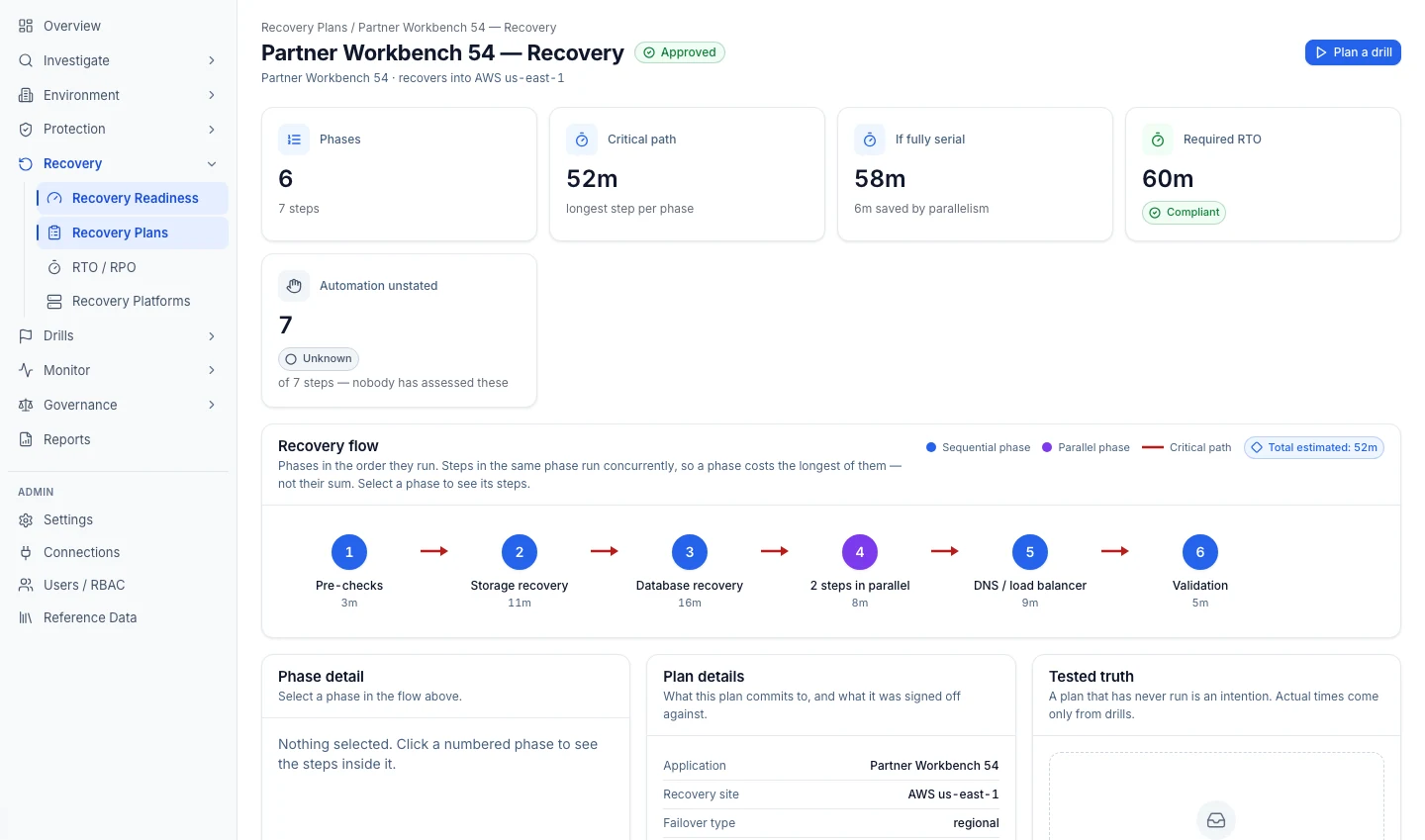Screen dimensions: 1425x840
Task: Open Reference Data admin page
Action: point(119,617)
